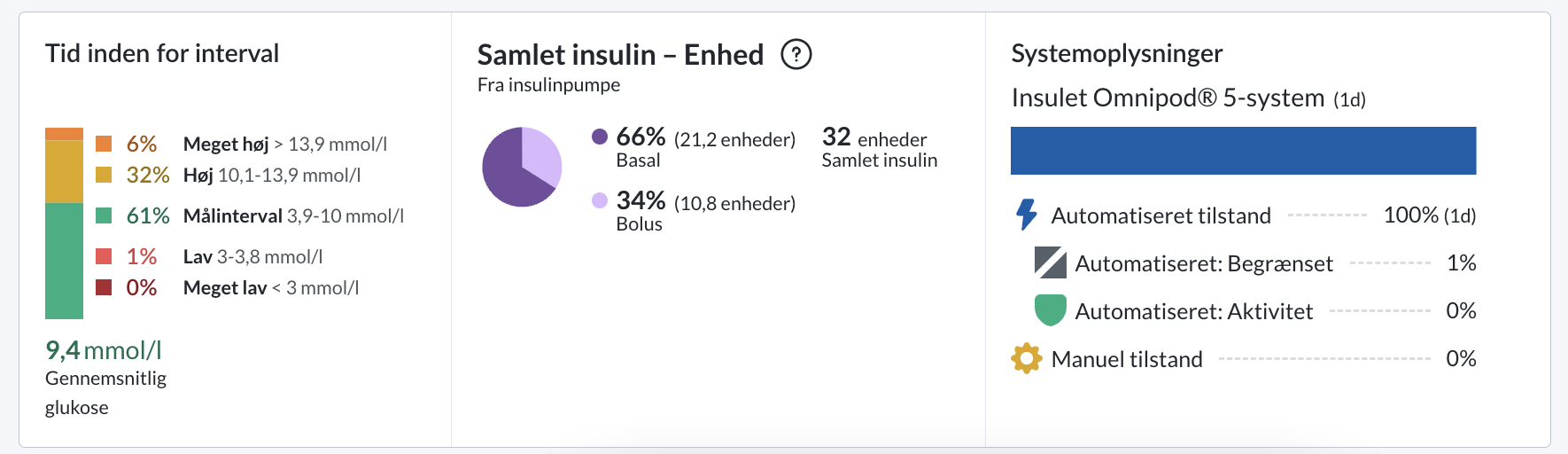Click the blue Omnipod 5 system usage bar
The image size is (1568, 454).
tap(1243, 151)
